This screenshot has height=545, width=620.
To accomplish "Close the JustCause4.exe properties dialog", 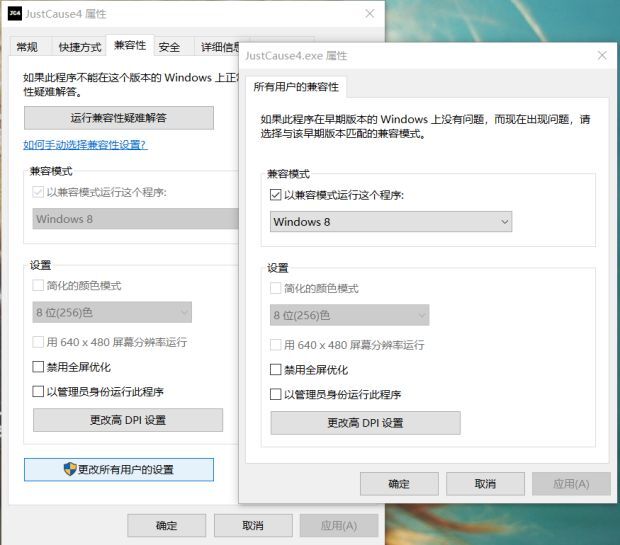I will coord(602,55).
